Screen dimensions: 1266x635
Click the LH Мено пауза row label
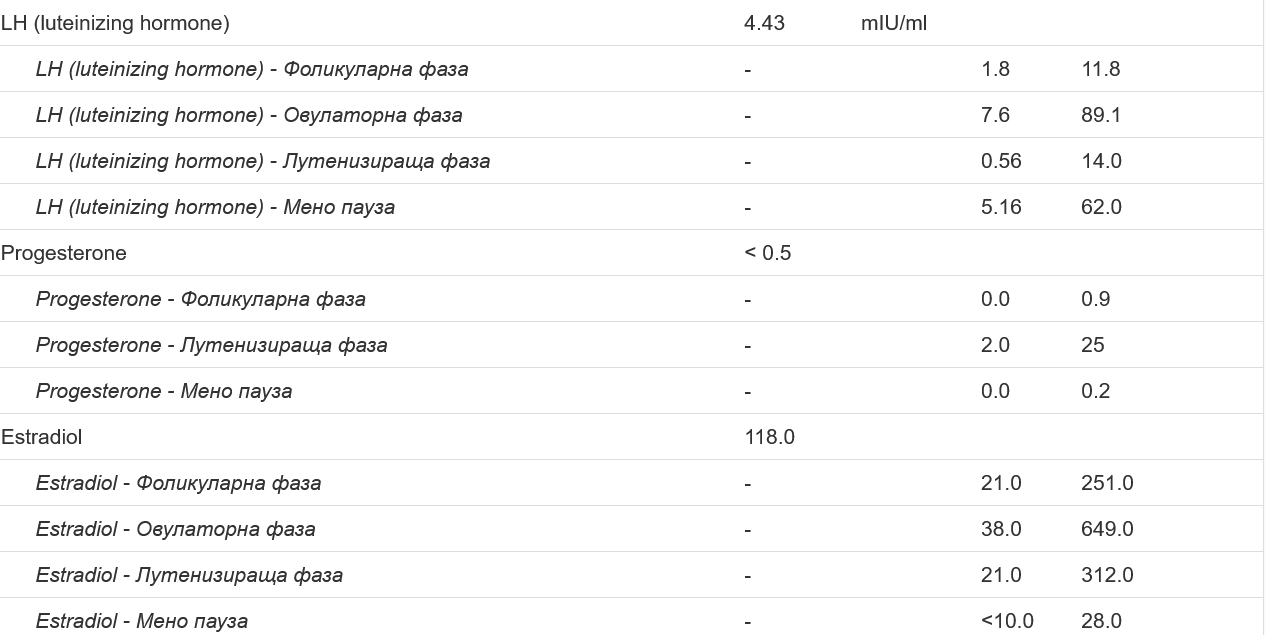(x=215, y=207)
